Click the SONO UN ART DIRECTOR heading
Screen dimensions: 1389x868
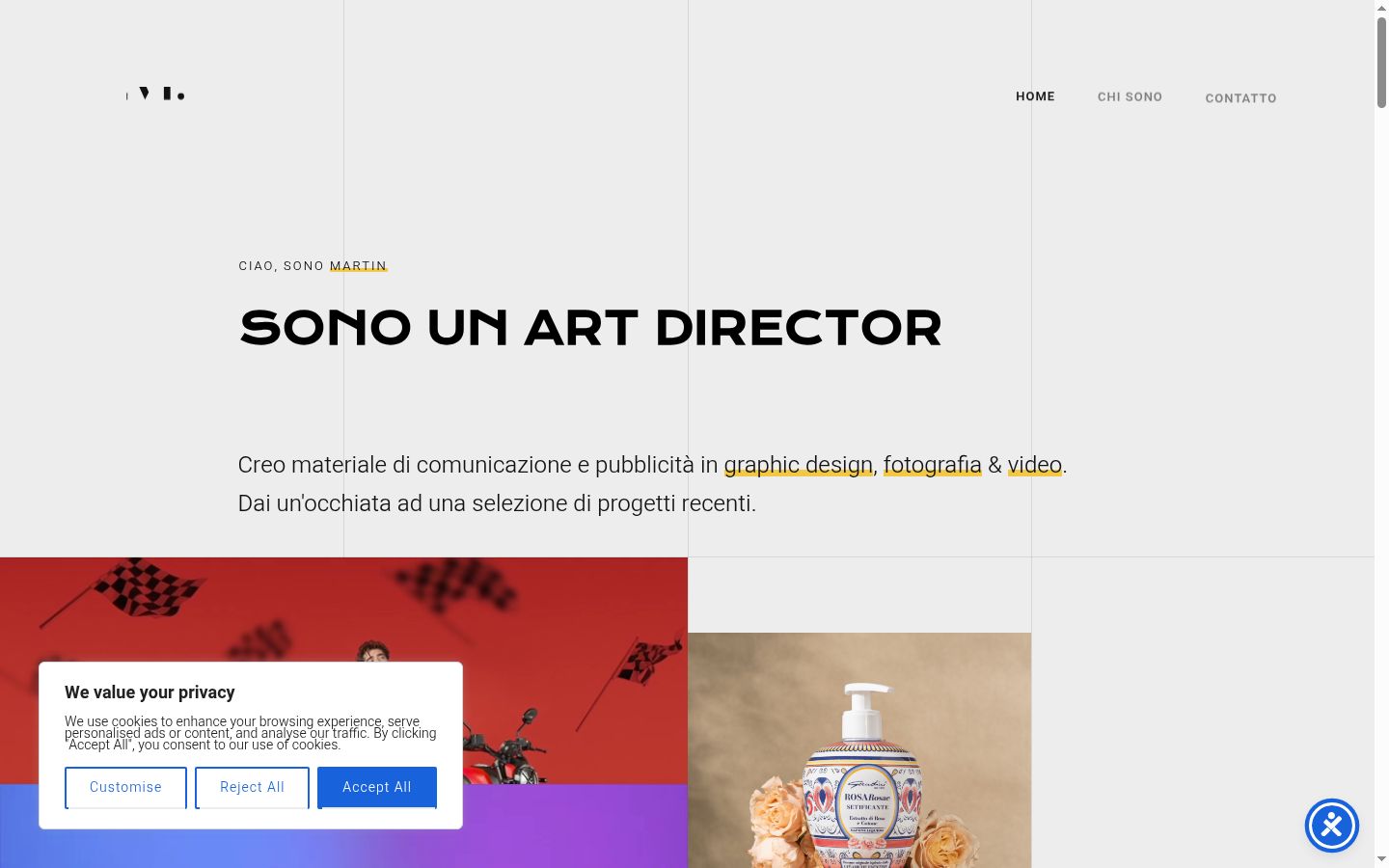[590, 328]
